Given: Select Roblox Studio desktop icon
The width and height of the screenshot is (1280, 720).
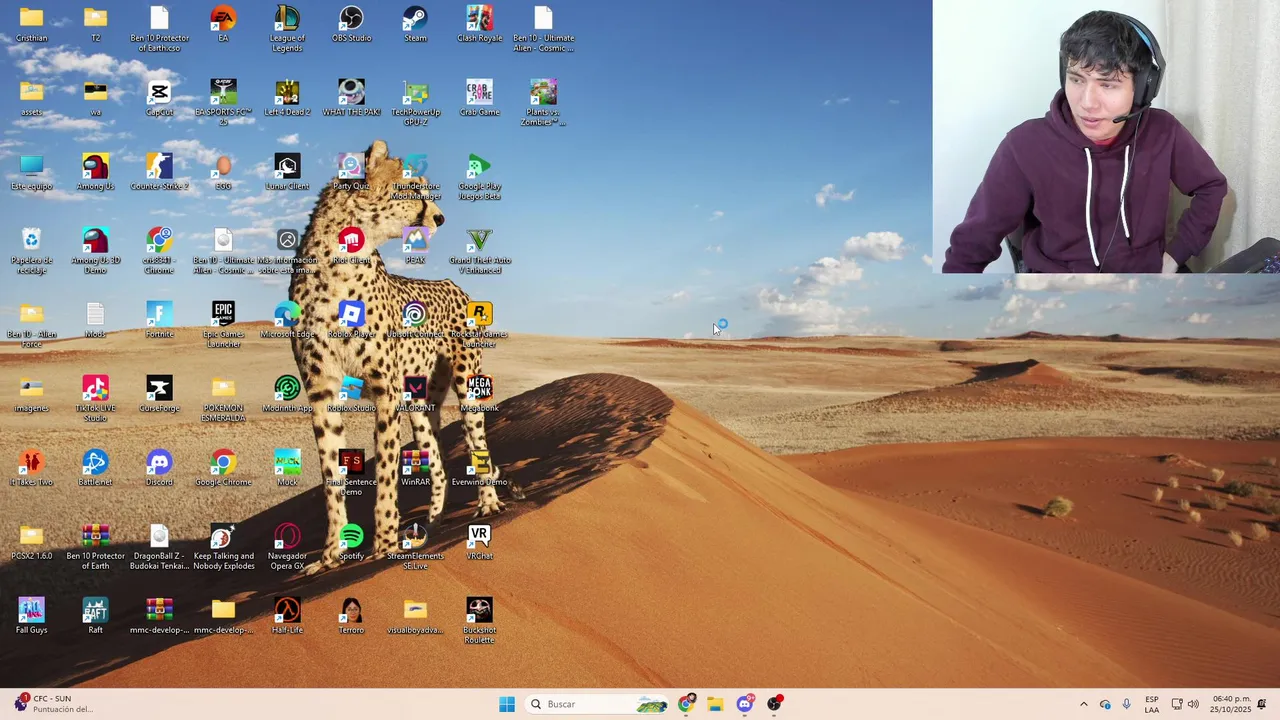Looking at the screenshot, I should [x=351, y=394].
